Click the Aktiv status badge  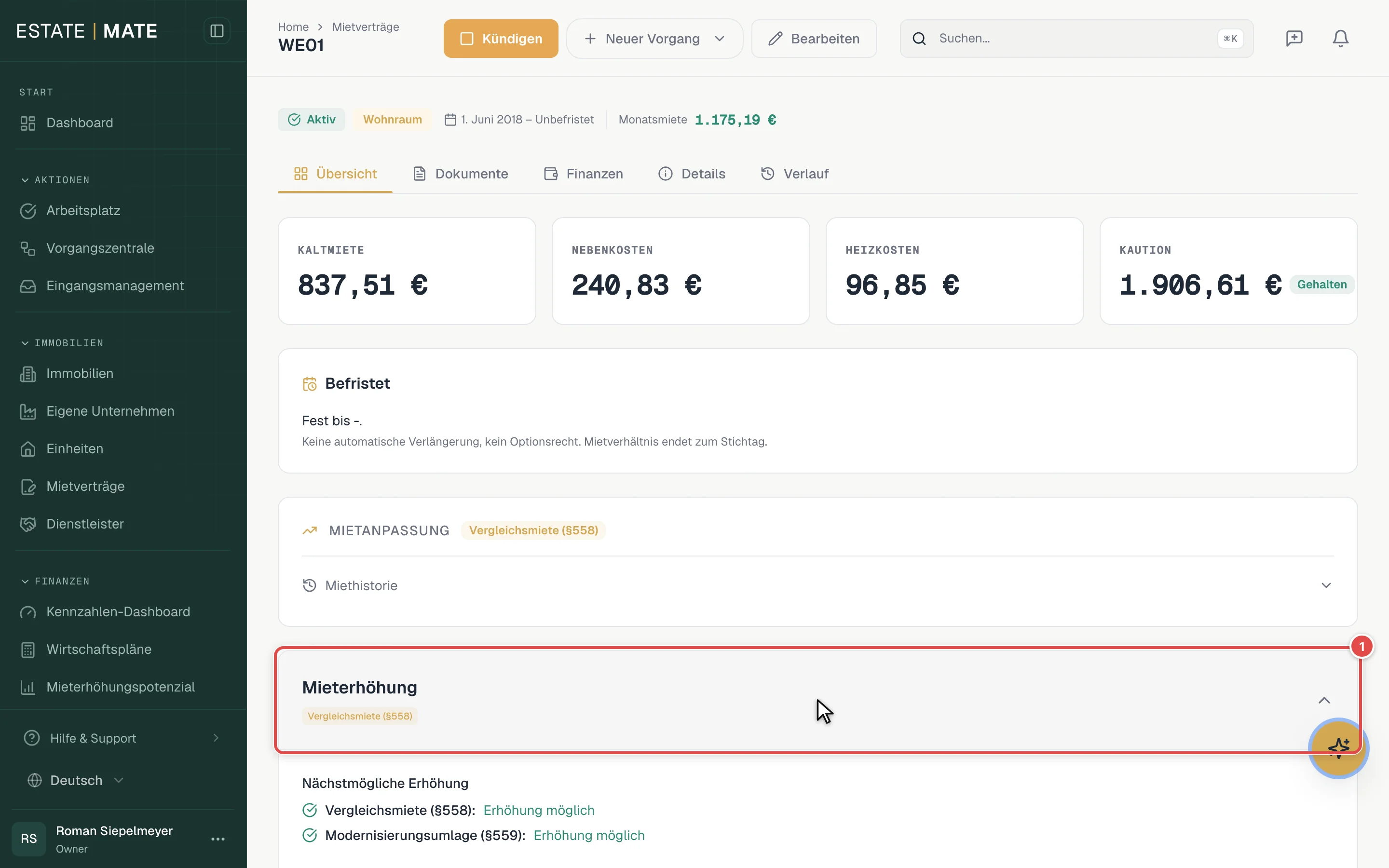pyautogui.click(x=311, y=120)
